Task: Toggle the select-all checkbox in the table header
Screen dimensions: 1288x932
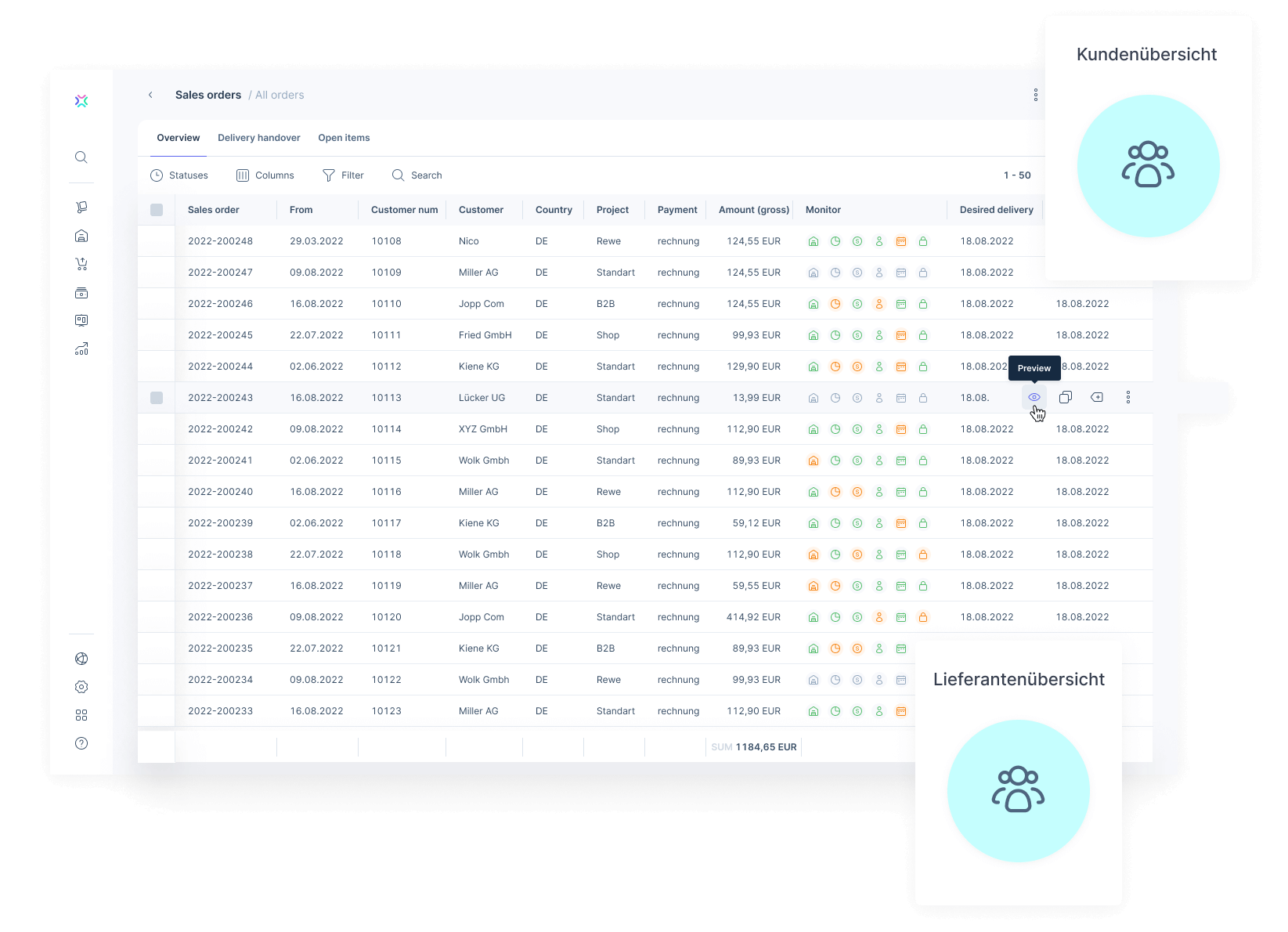Action: point(157,210)
